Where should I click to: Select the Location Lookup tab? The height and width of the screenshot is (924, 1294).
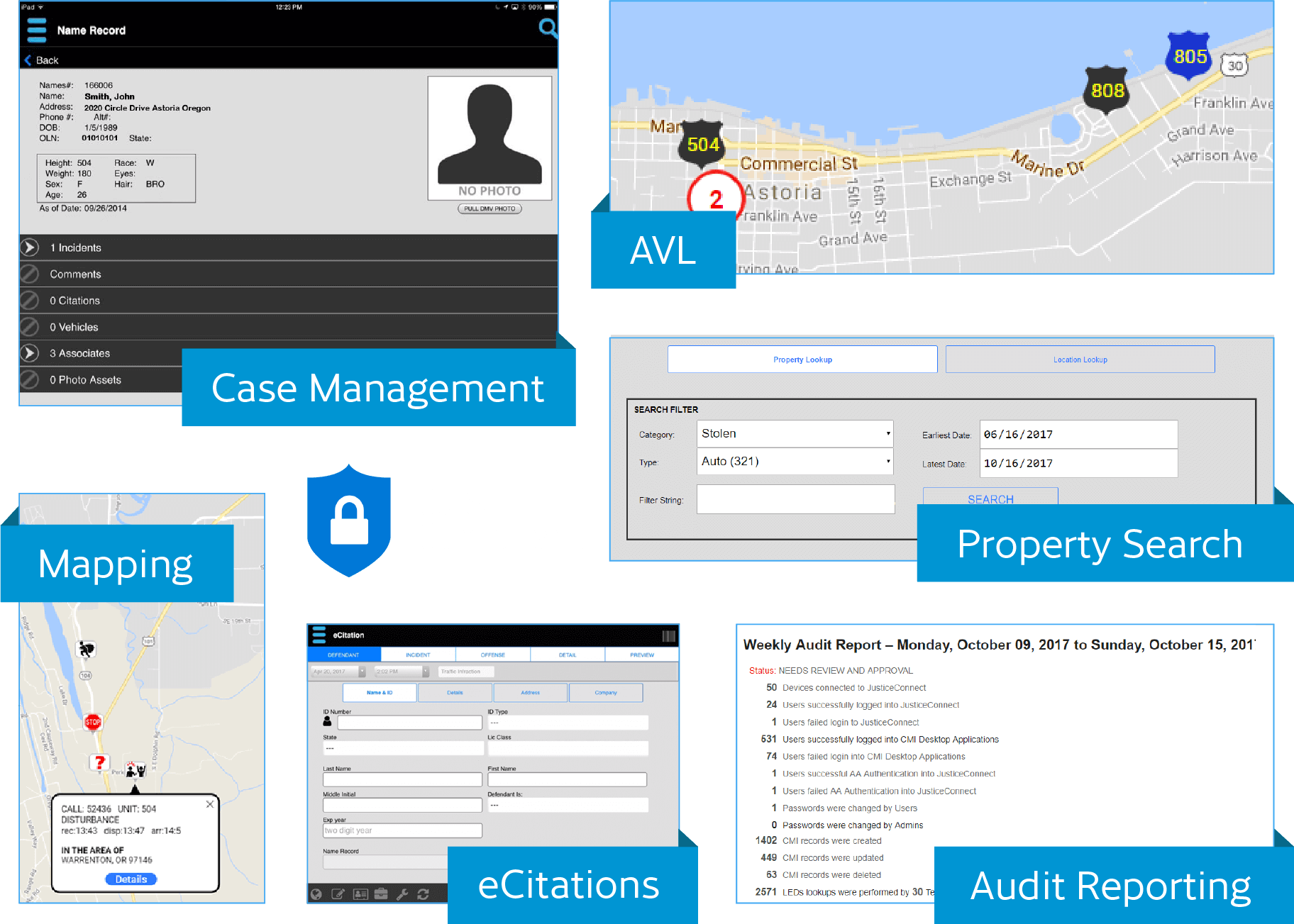(x=1080, y=359)
